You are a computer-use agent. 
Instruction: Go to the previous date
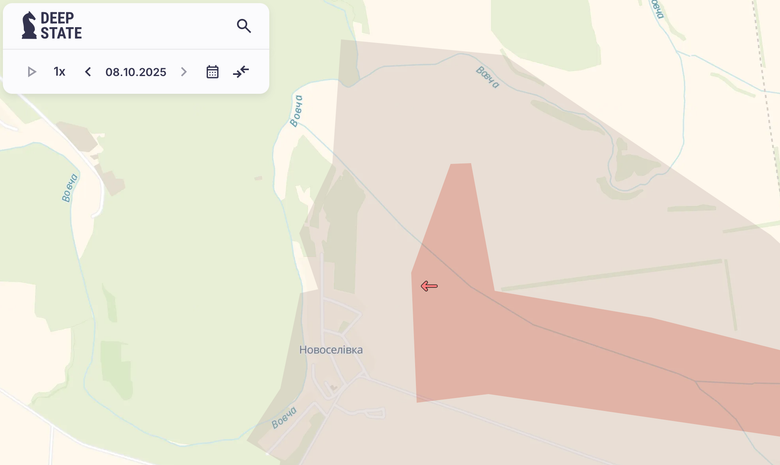tap(88, 72)
